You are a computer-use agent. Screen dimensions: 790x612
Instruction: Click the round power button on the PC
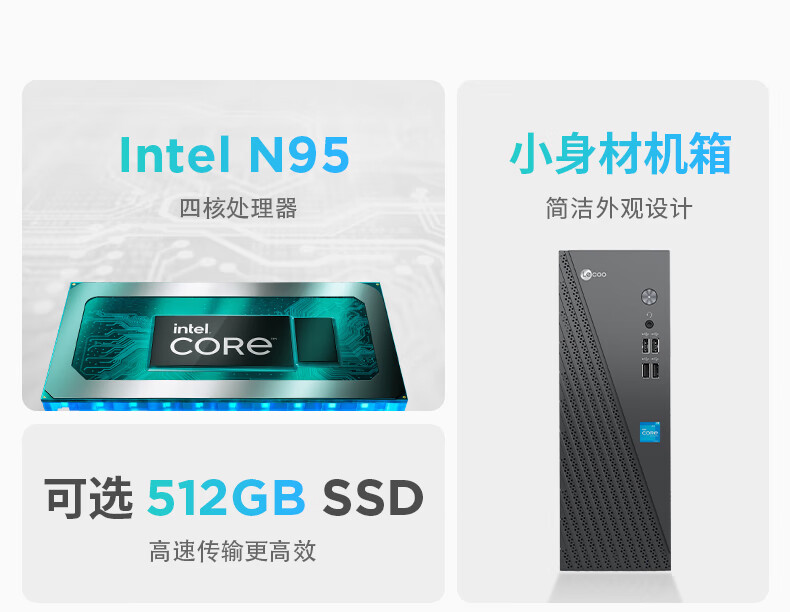[x=649, y=296]
